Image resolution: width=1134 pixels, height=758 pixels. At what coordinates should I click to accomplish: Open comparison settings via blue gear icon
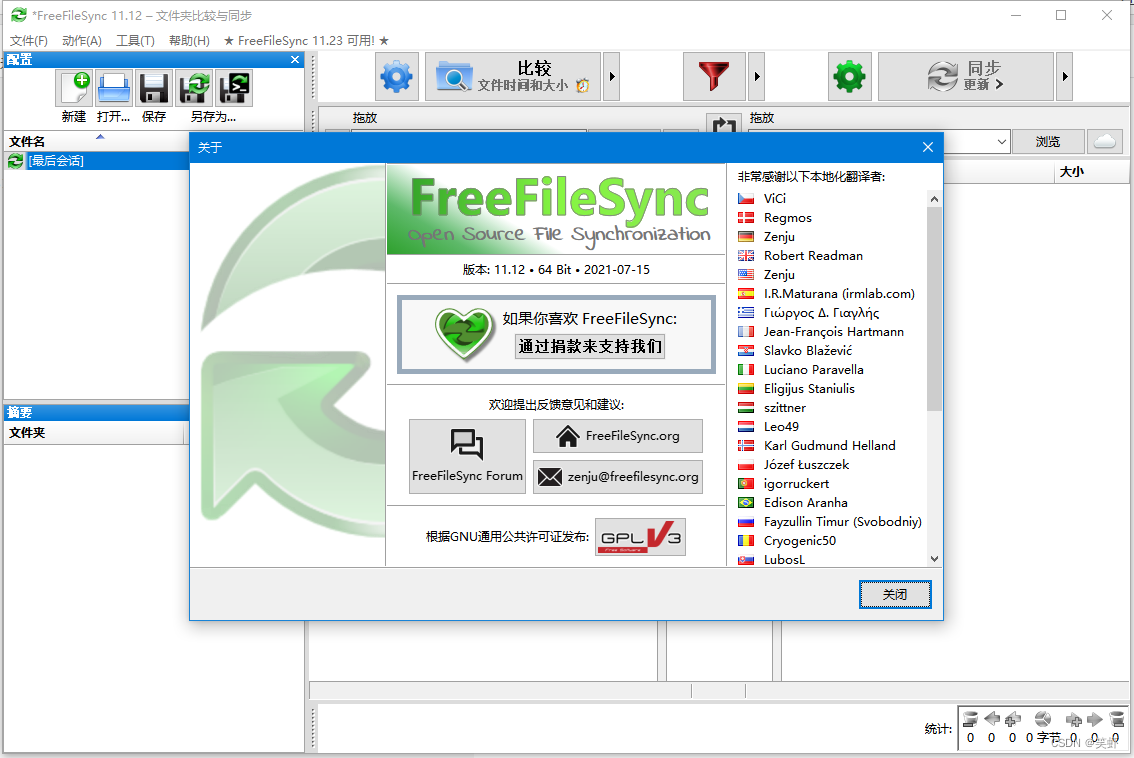(x=396, y=76)
